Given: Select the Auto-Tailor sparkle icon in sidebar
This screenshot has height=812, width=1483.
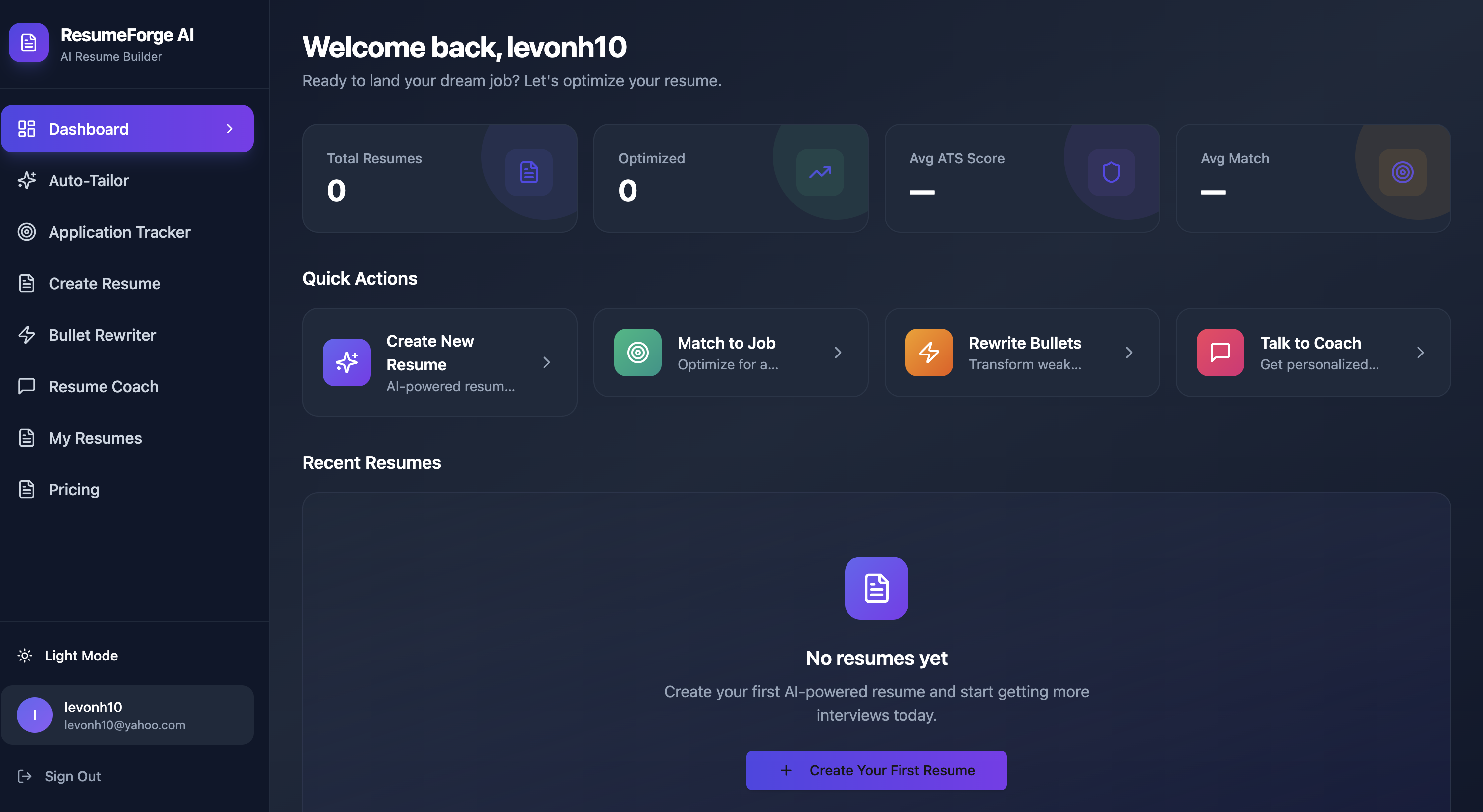Looking at the screenshot, I should tap(26, 180).
